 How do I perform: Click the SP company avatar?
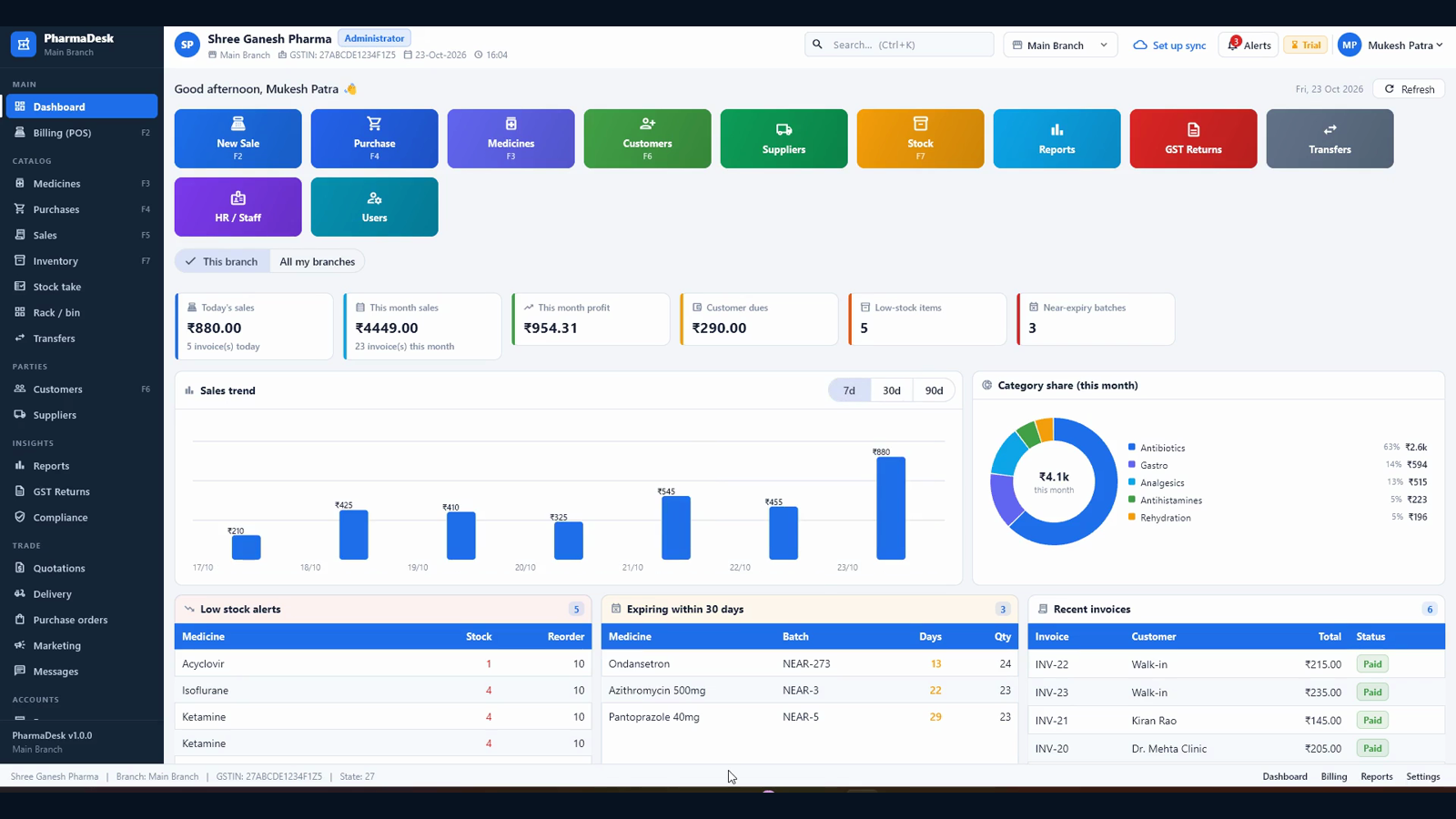point(187,45)
